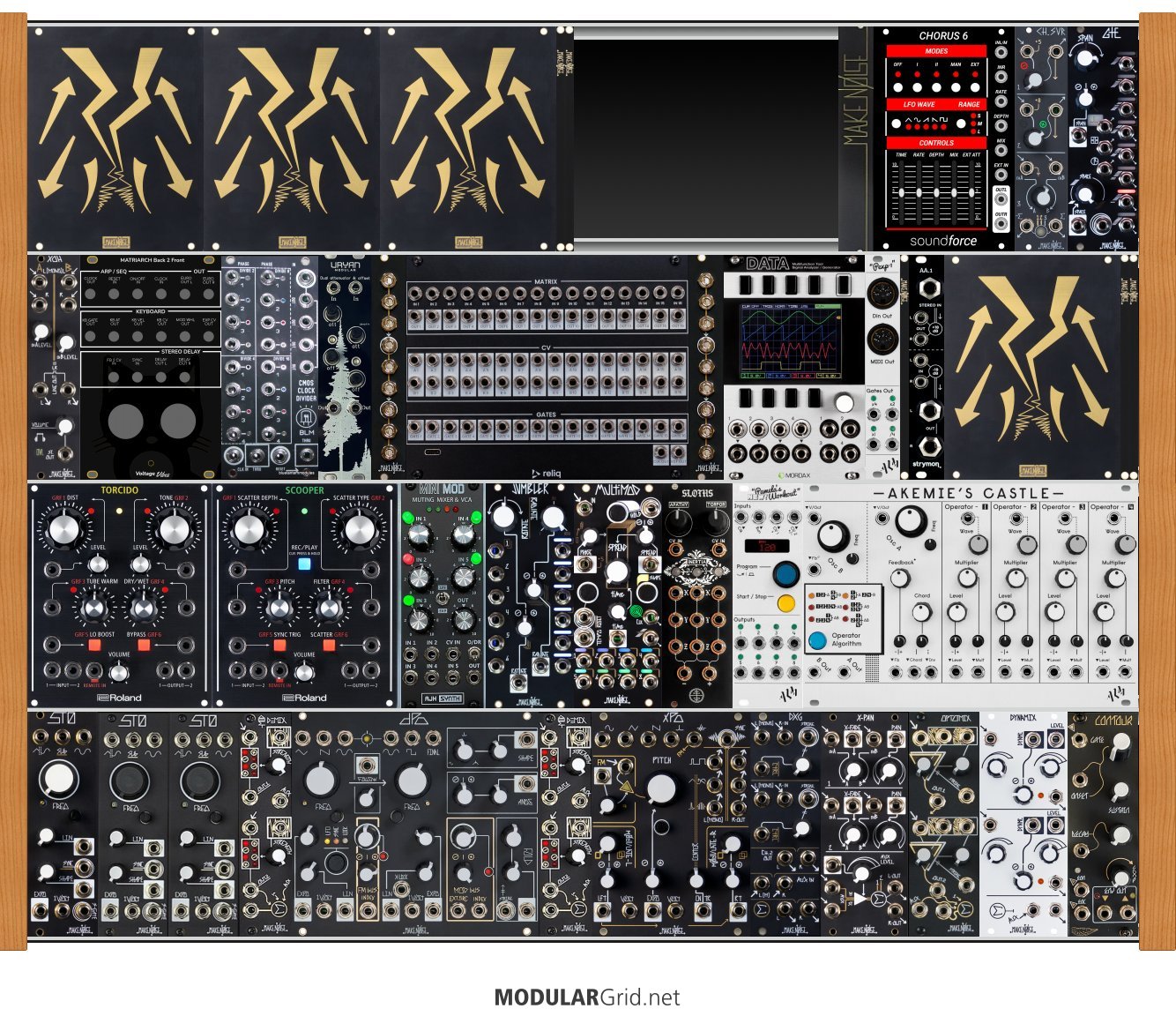Hit the yellow Start / Stop button
Viewport: 1176px width, 1016px height.
tap(785, 603)
